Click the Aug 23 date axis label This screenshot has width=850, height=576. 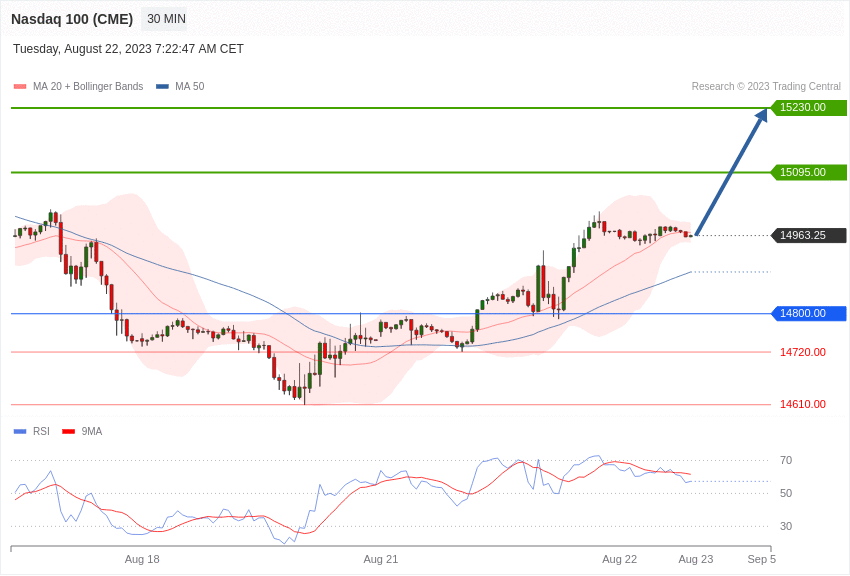point(696,559)
